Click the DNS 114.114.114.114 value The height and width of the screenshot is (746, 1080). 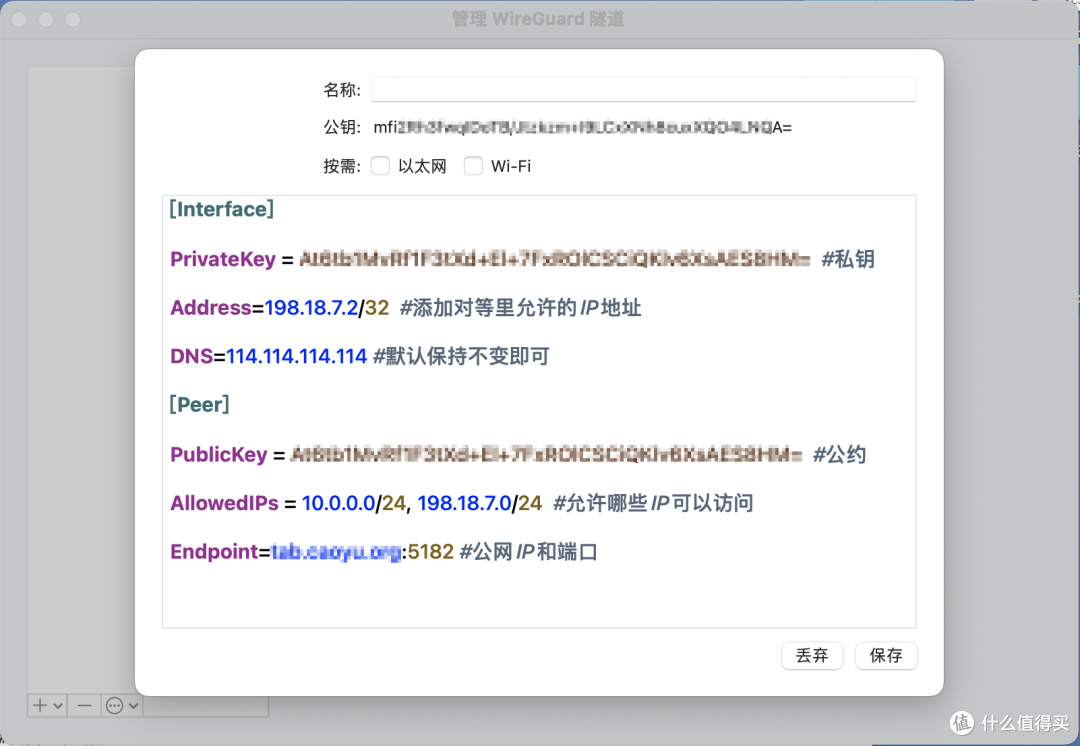[x=297, y=356]
